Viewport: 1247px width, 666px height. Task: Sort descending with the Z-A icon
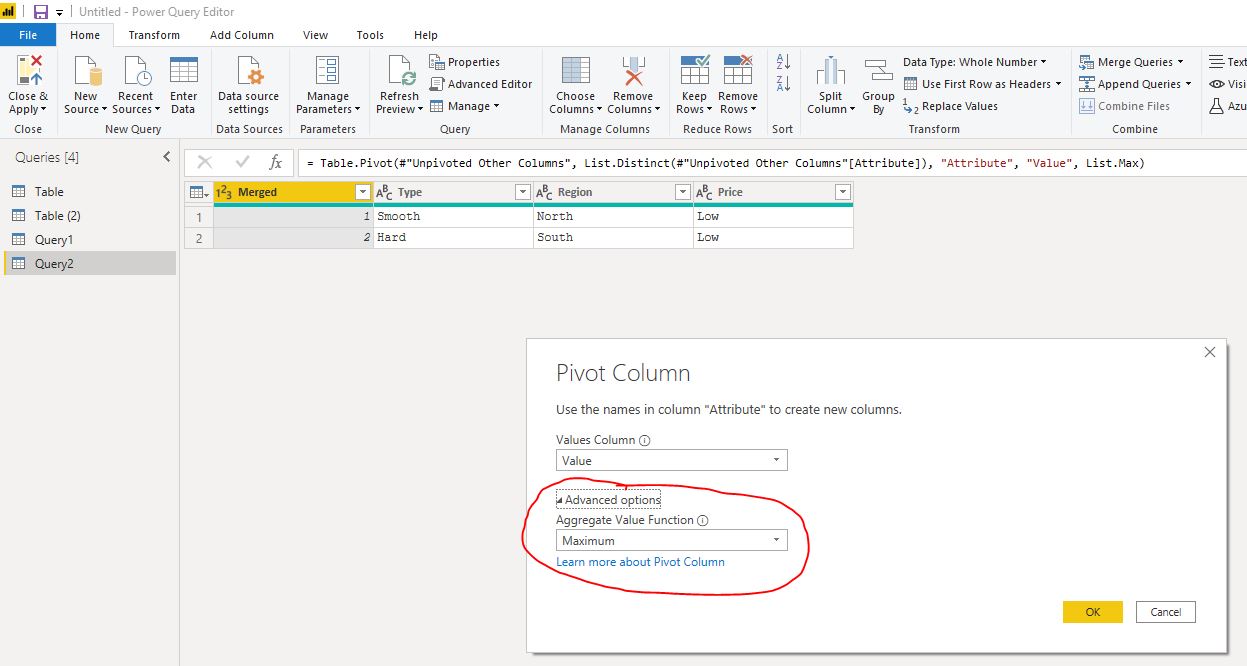[783, 84]
